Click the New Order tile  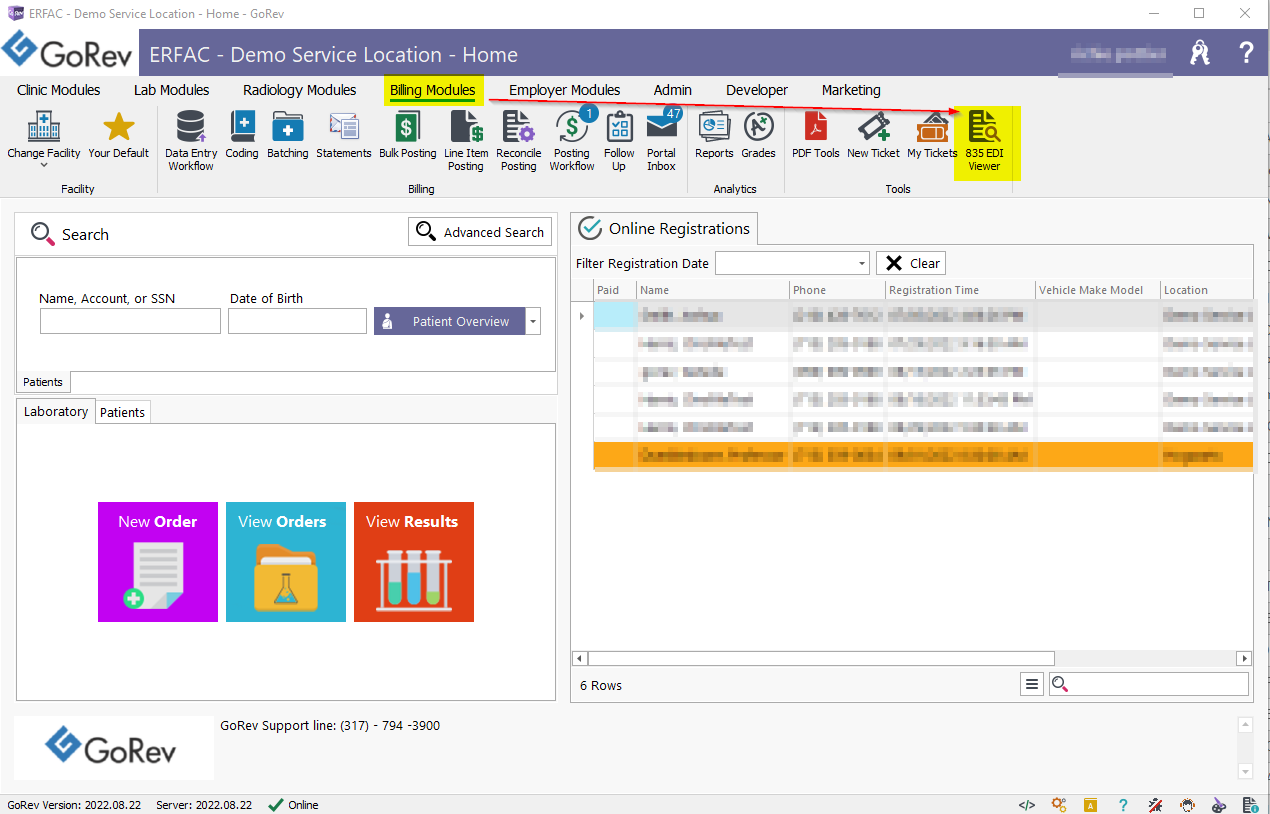pyautogui.click(x=158, y=562)
